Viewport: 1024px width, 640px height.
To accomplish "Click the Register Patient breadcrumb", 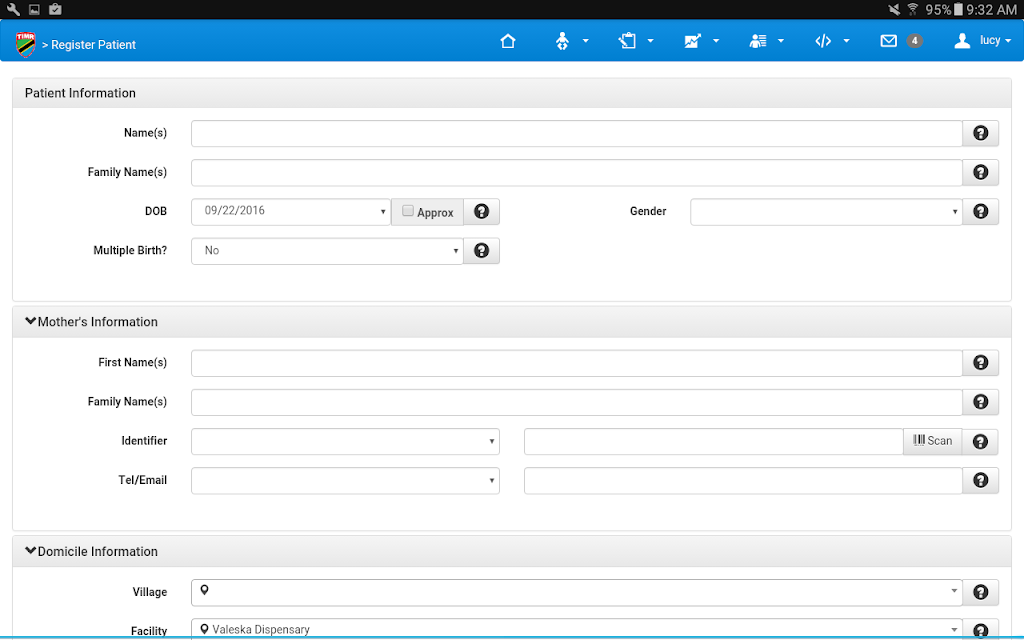I will coord(93,45).
